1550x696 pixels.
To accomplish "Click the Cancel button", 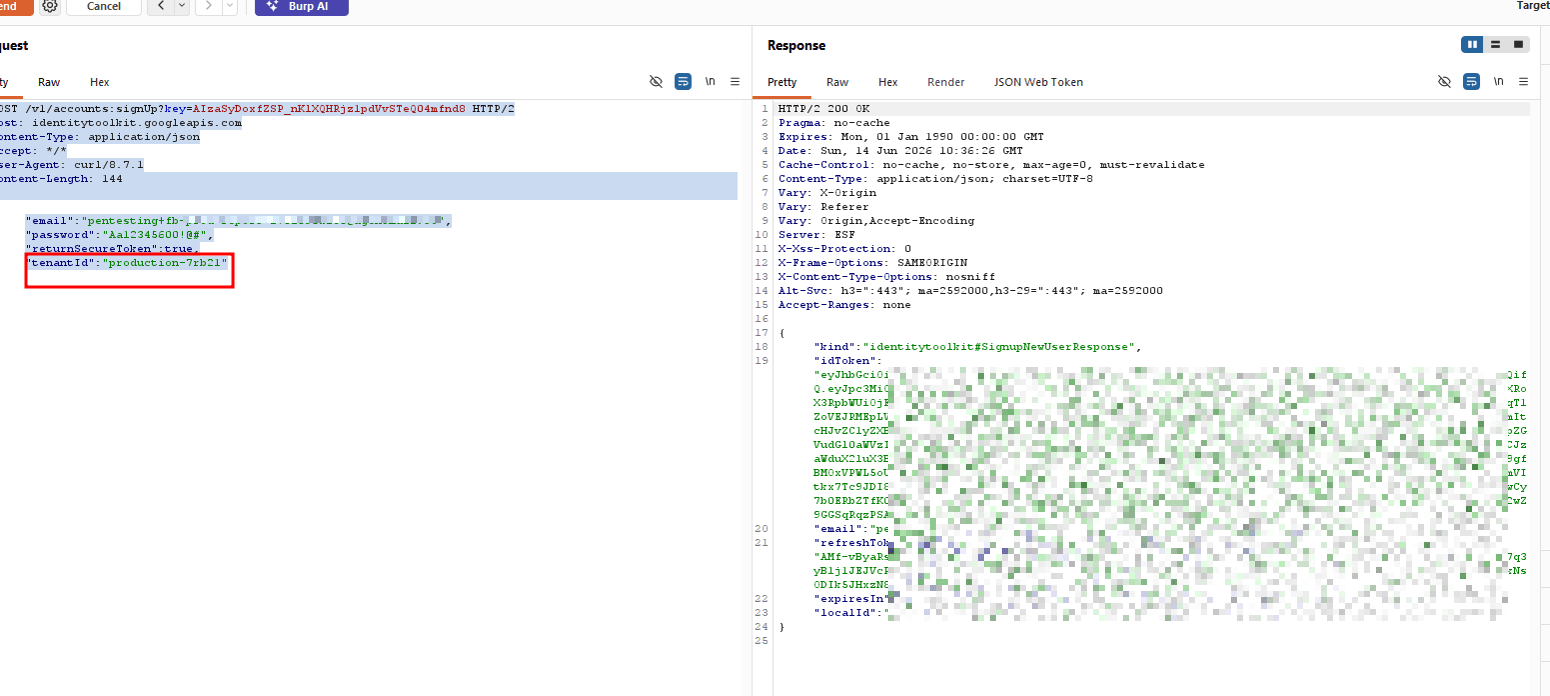I will [104, 6].
